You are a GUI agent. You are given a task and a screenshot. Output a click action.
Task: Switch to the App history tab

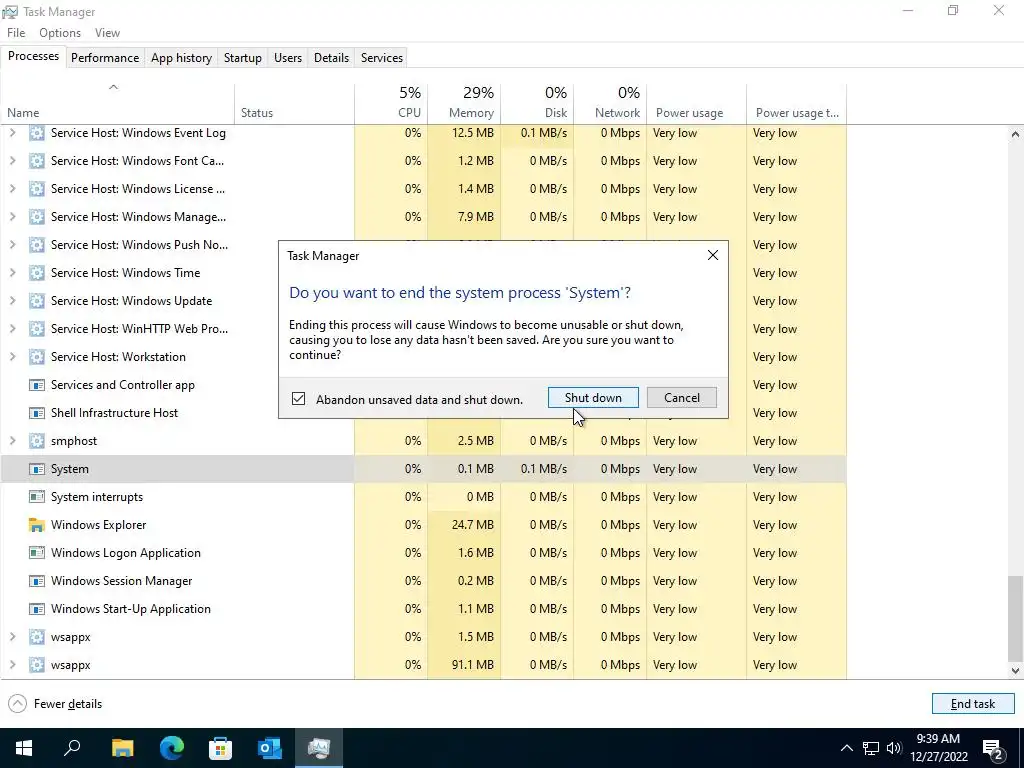click(182, 58)
